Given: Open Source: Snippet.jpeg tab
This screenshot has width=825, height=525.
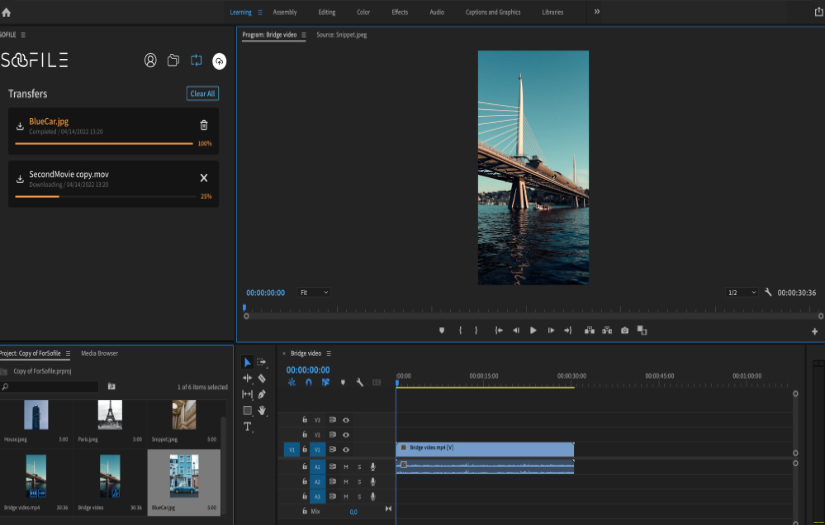Looking at the screenshot, I should 341,35.
